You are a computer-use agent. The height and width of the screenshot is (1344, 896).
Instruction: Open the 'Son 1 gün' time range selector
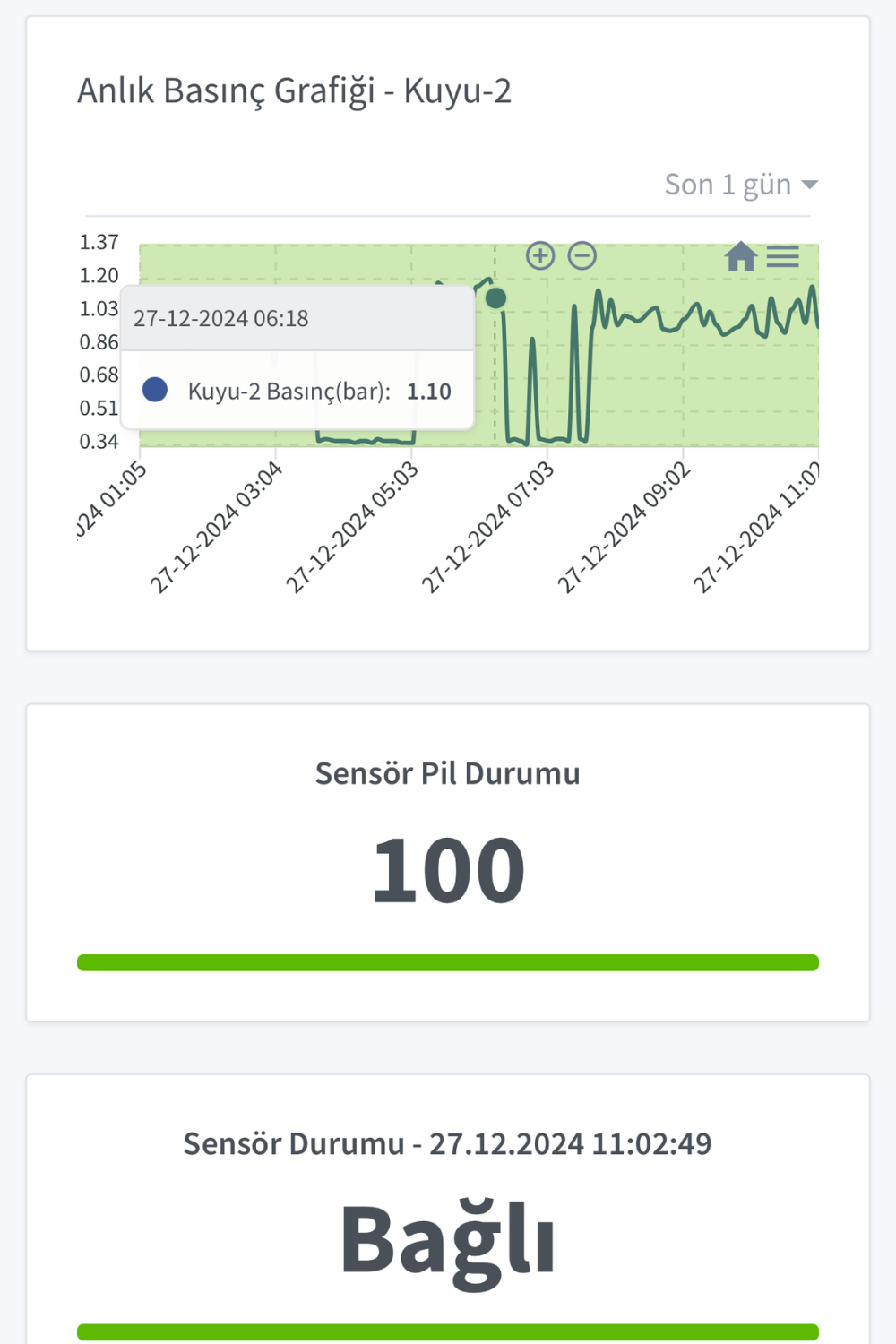coord(728,184)
